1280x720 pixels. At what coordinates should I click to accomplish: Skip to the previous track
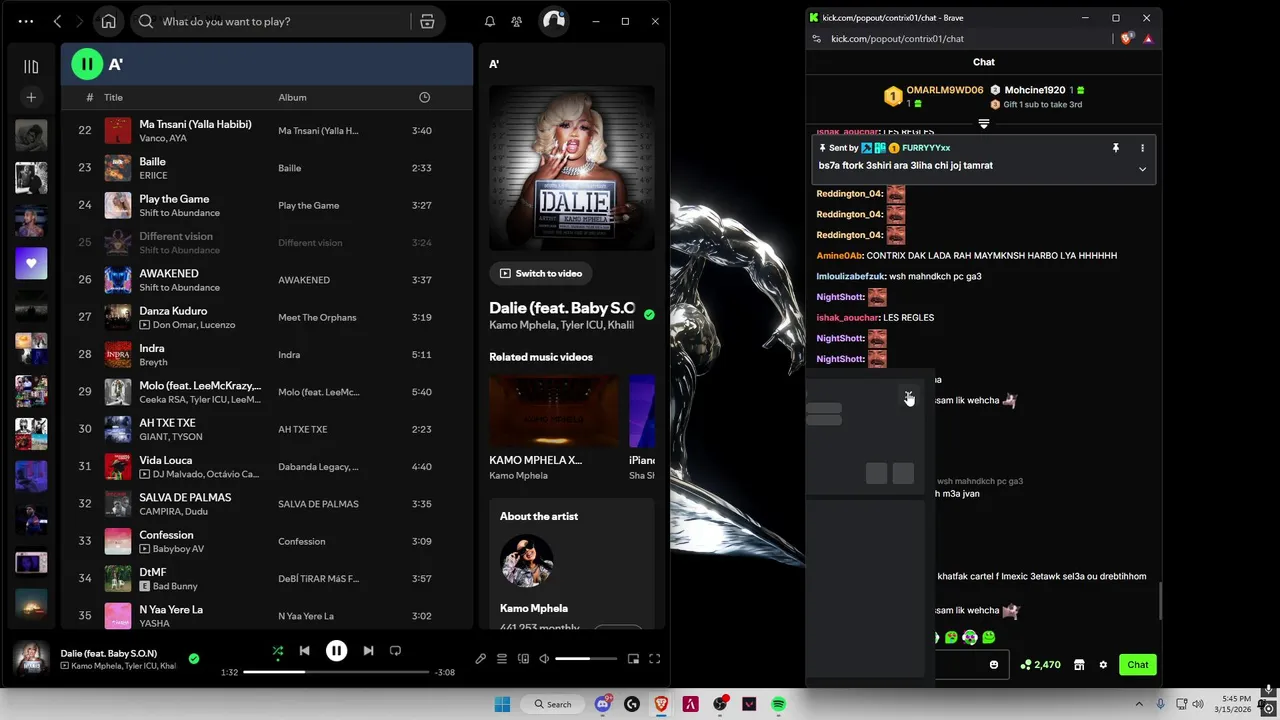coord(304,651)
